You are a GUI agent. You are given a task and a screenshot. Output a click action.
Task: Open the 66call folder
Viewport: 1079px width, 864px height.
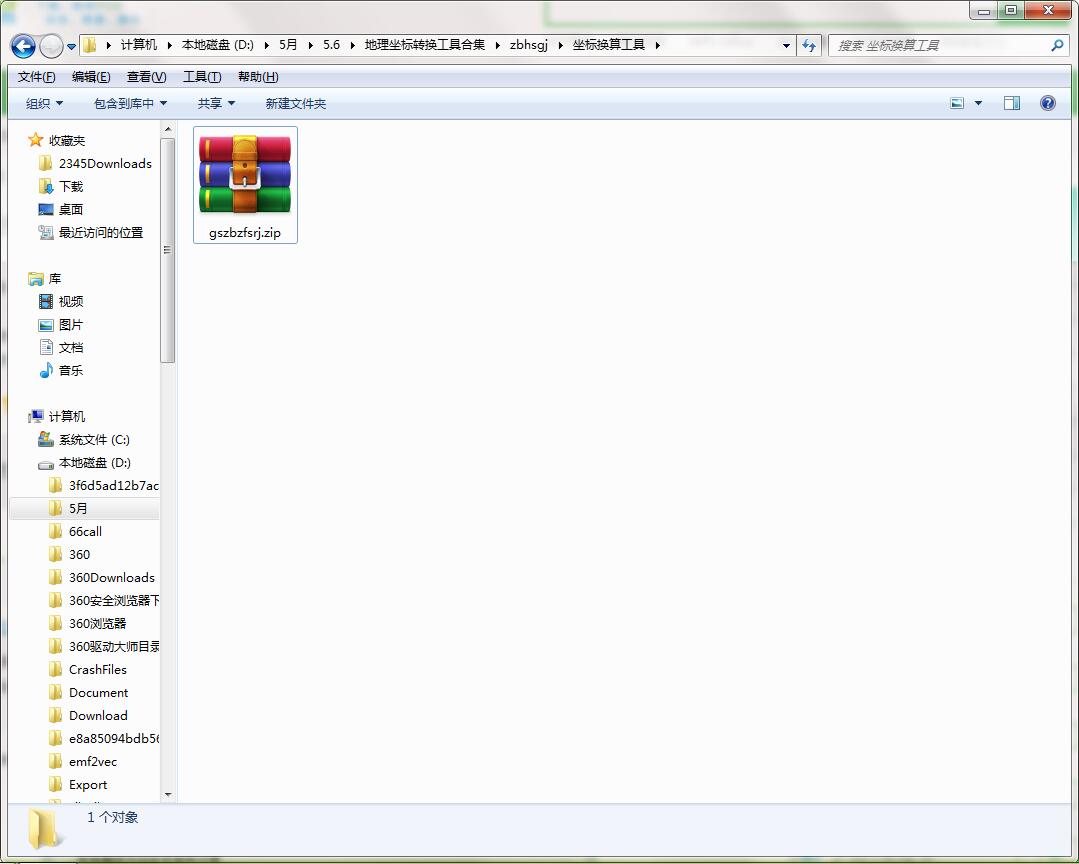coord(75,532)
